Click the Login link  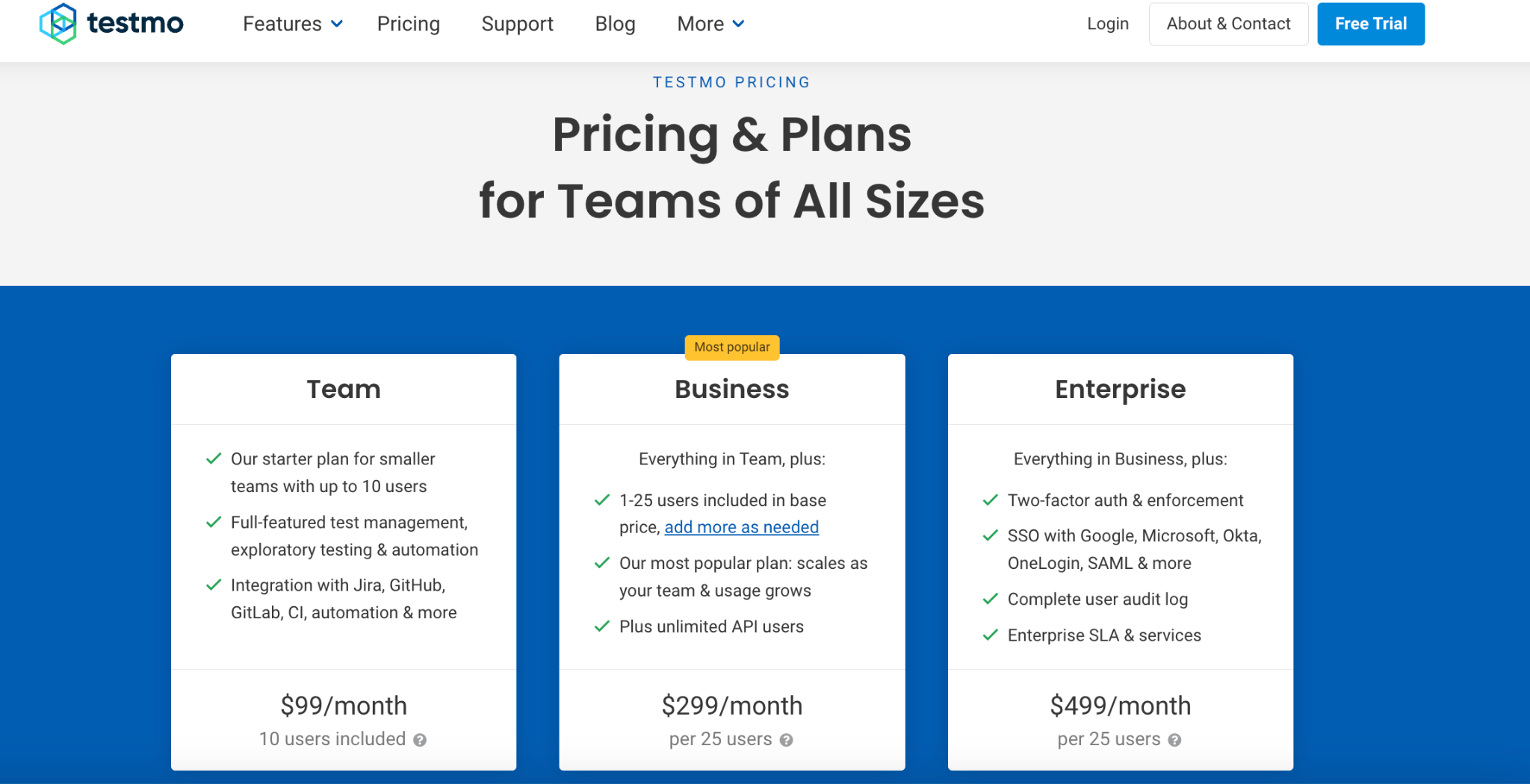[1107, 24]
